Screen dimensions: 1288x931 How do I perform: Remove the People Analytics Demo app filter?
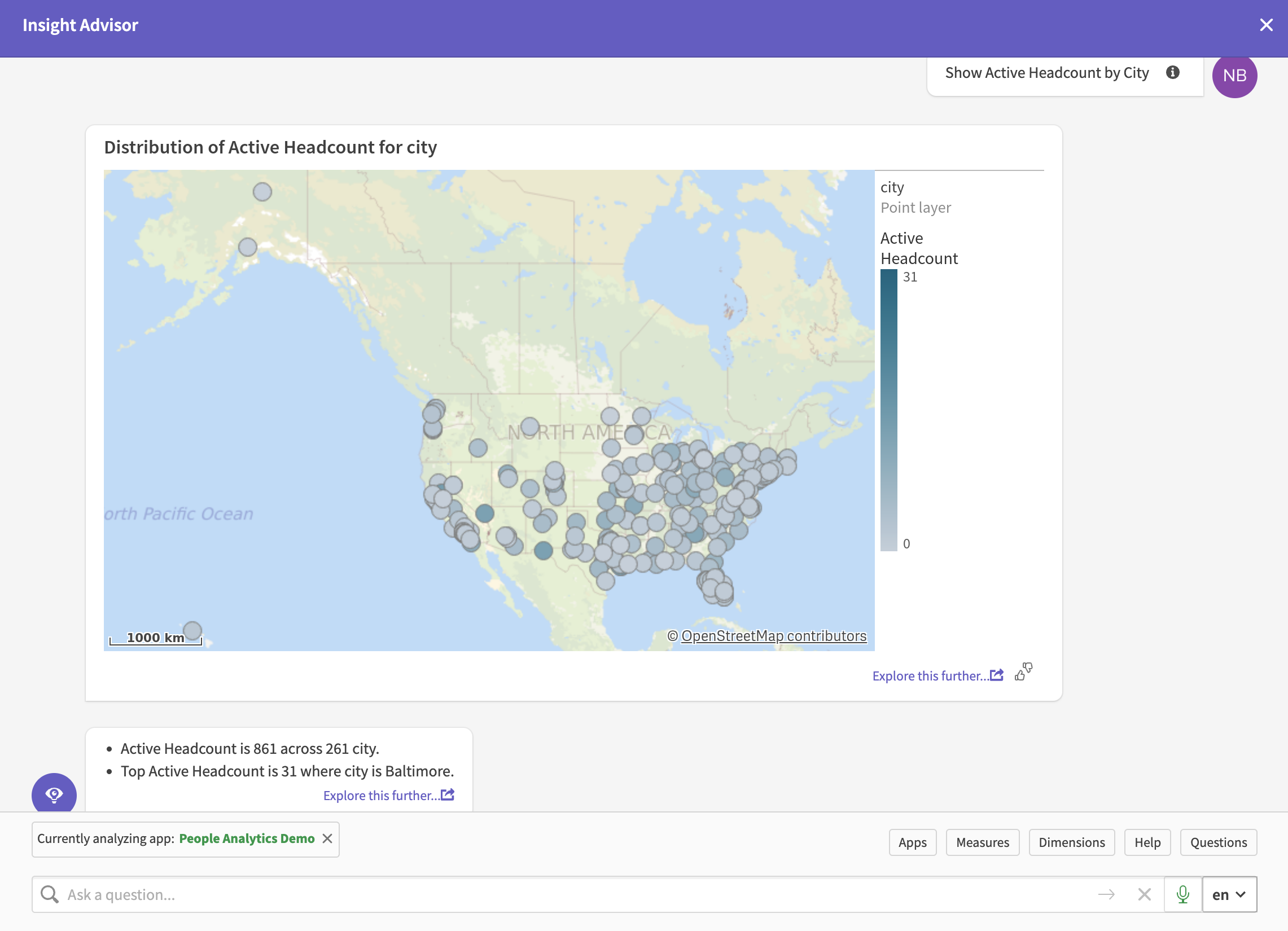[x=328, y=838]
